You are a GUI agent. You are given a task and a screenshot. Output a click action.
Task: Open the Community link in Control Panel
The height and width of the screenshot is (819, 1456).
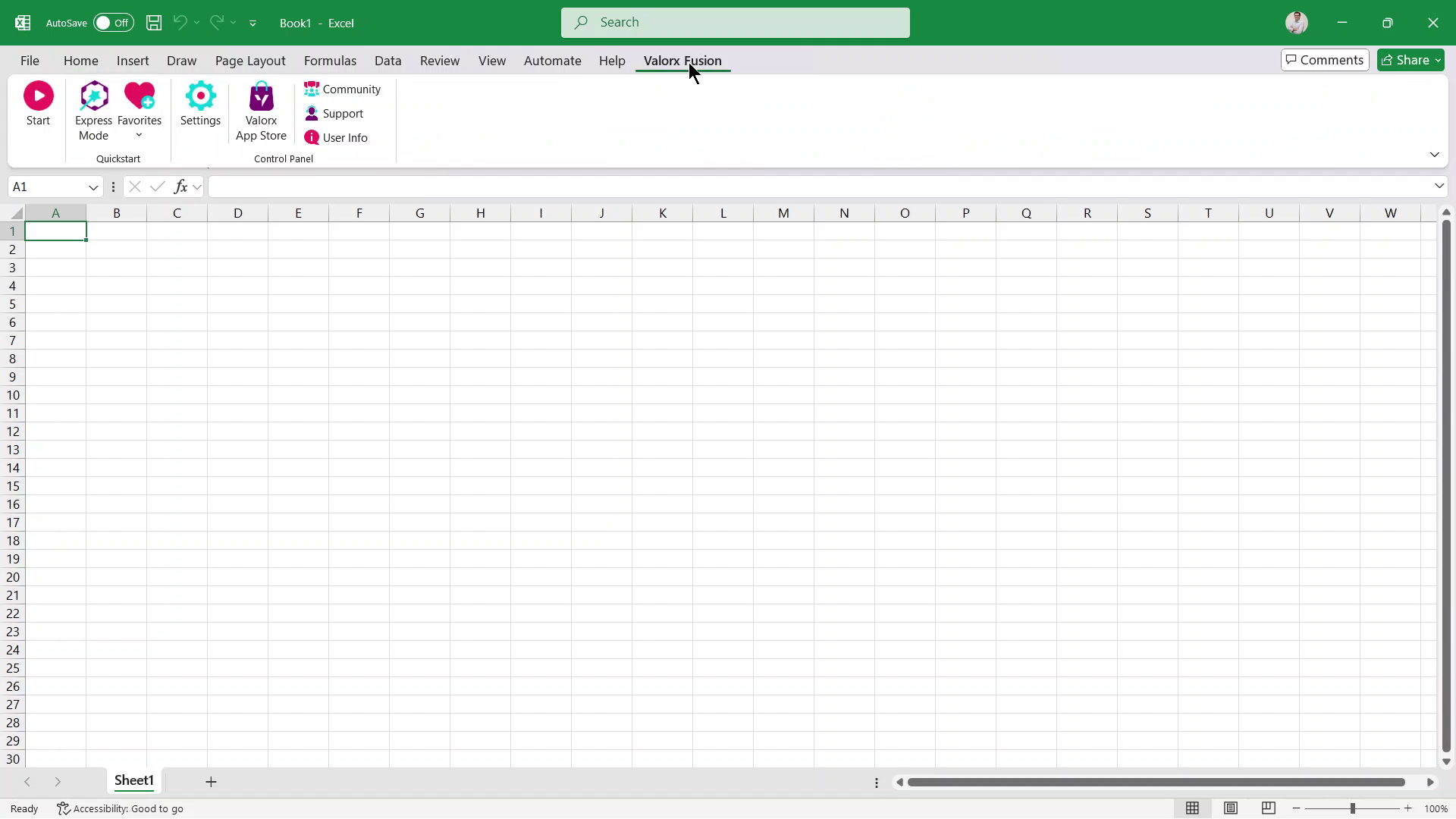[343, 89]
